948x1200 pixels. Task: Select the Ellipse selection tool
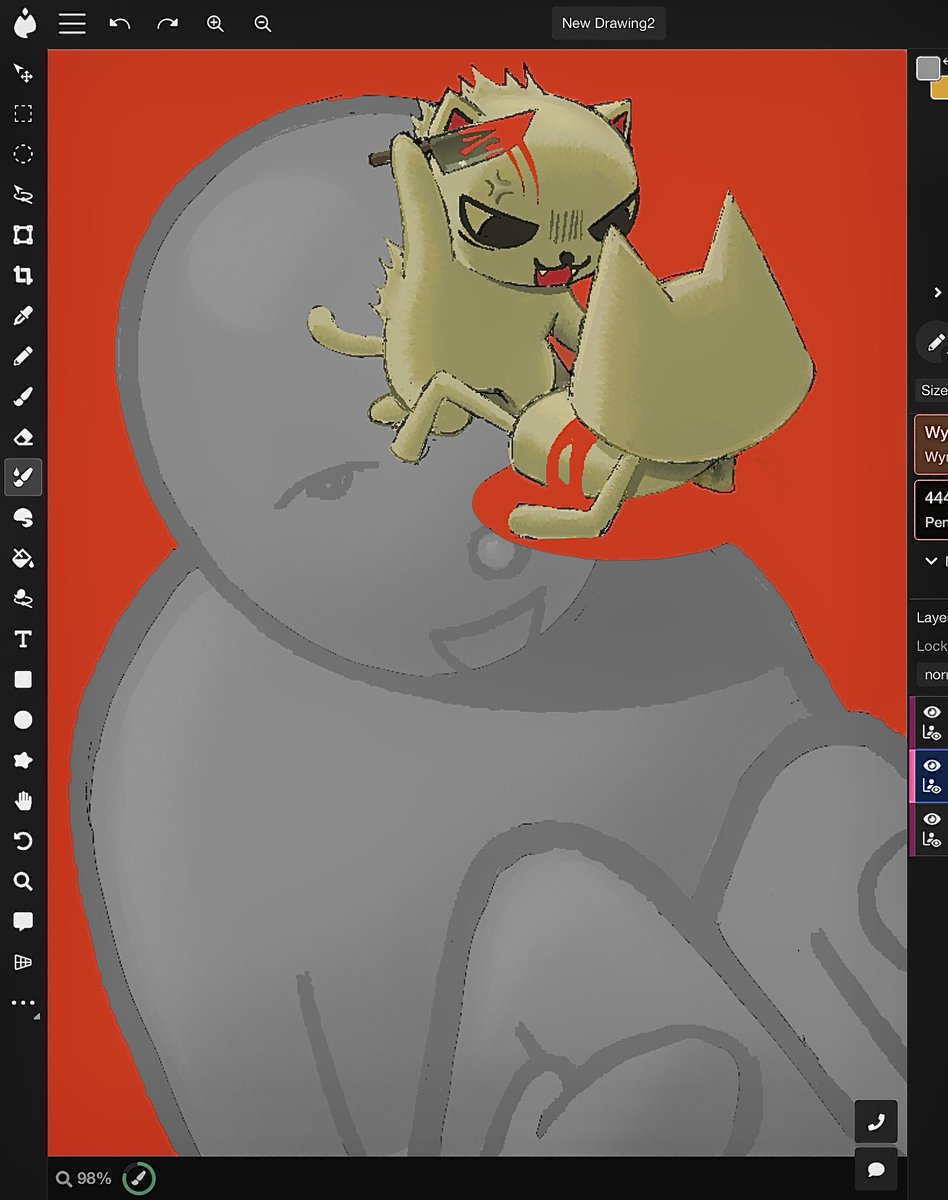(23, 154)
